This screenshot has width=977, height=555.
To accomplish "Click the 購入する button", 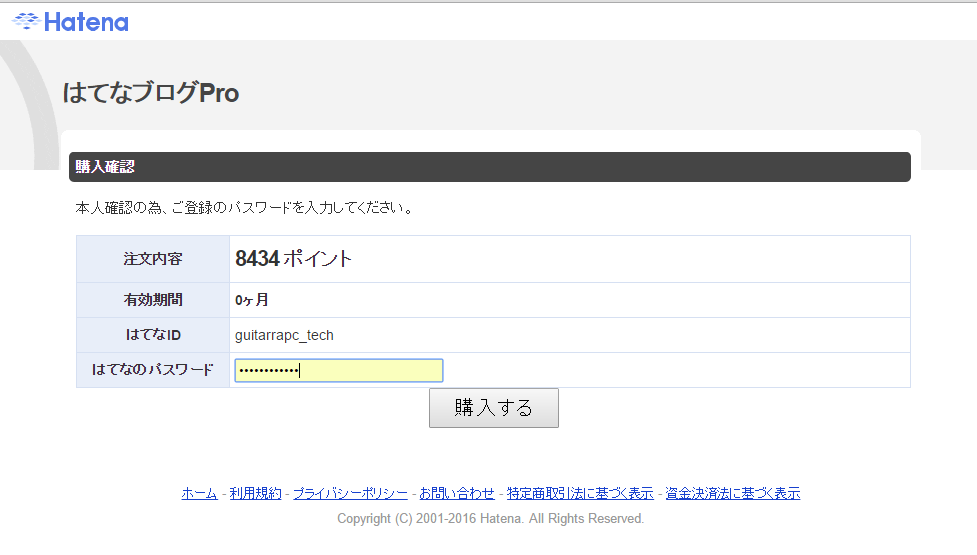I will (x=493, y=408).
